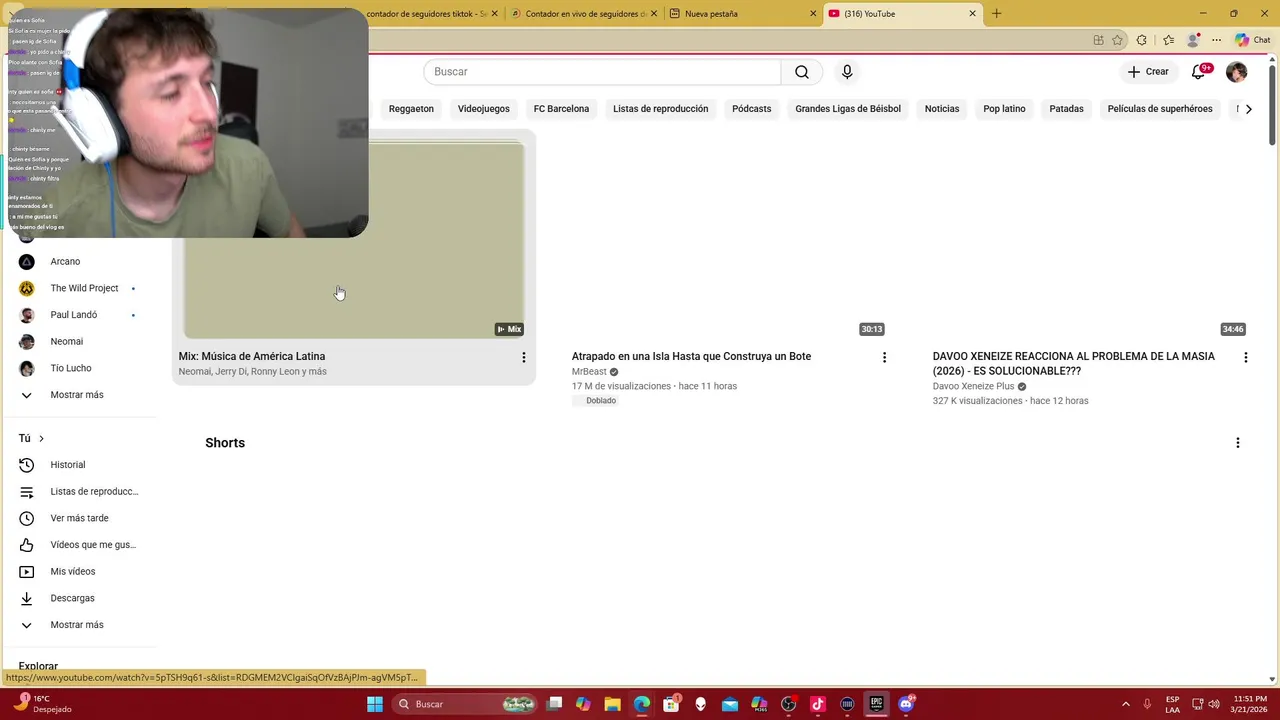This screenshot has width=1280, height=720.
Task: Select the Reggaeton category chip
Action: [411, 109]
